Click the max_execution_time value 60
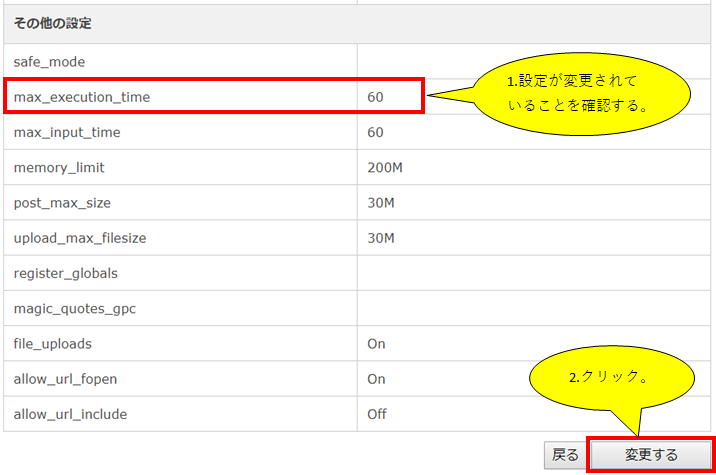Image resolution: width=716 pixels, height=475 pixels. point(375,97)
